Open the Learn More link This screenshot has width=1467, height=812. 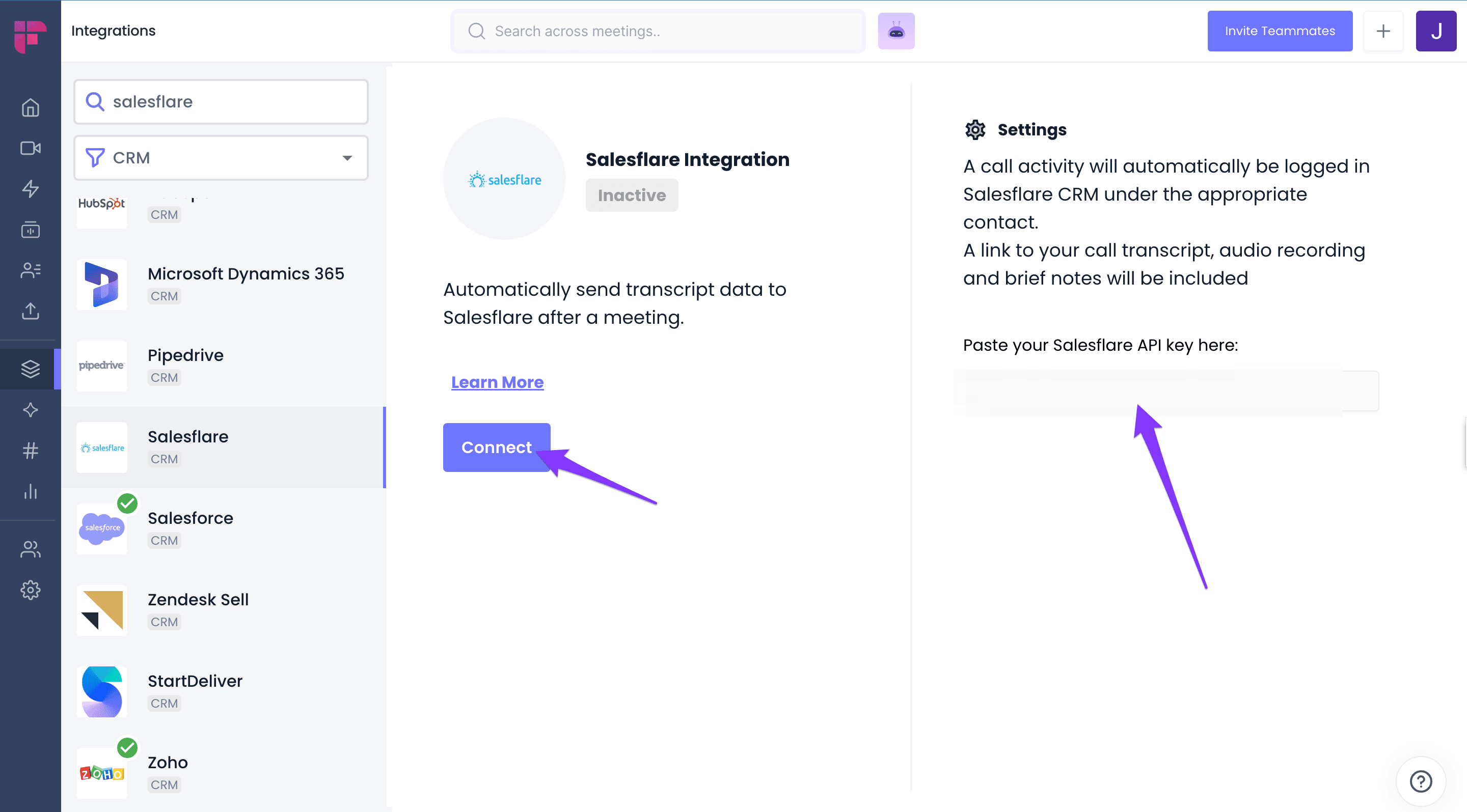(497, 382)
